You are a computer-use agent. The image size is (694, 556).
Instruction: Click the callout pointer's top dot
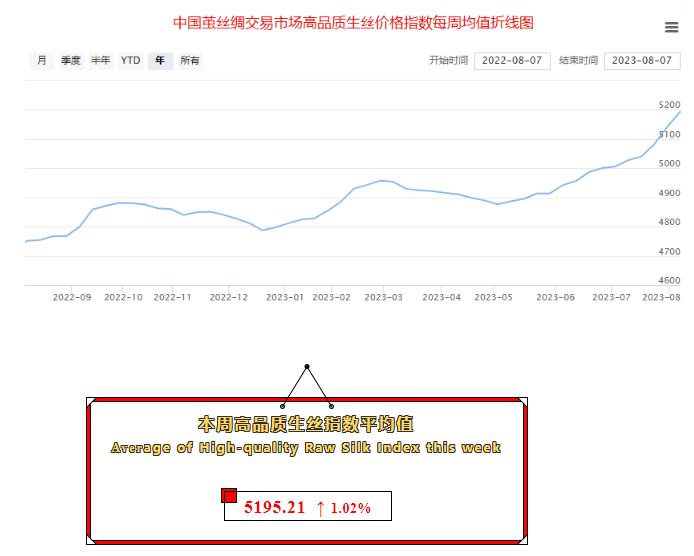[x=307, y=367]
